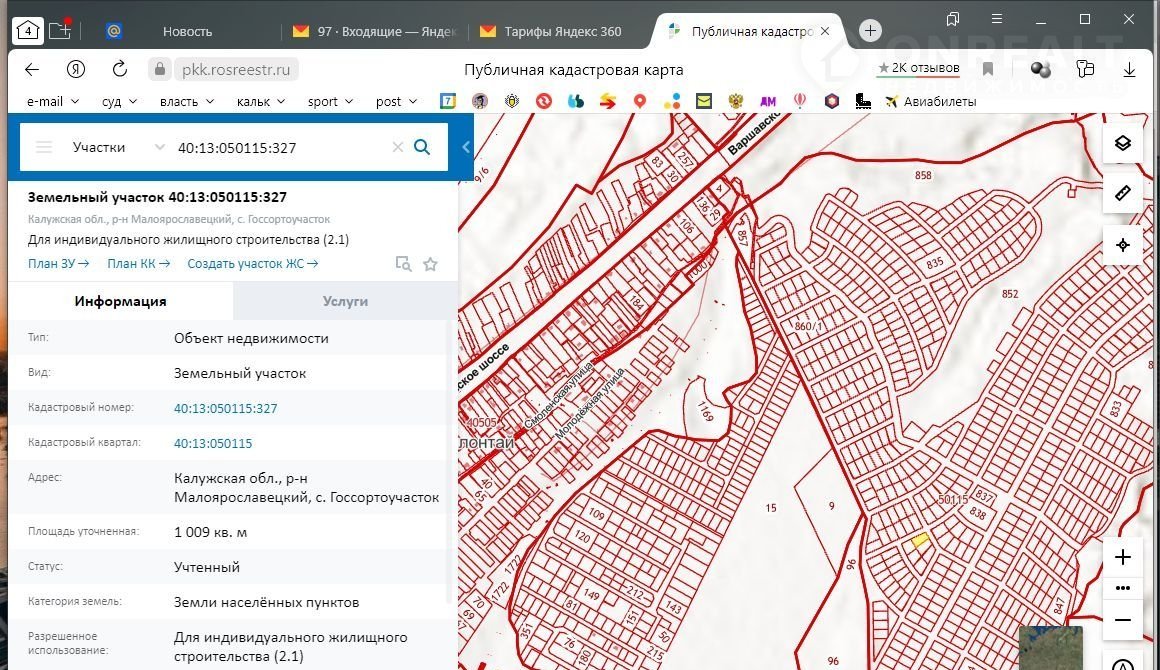Open cadastral quarter link 40:13:050115
Screen dimensions: 1160x670
tap(213, 443)
